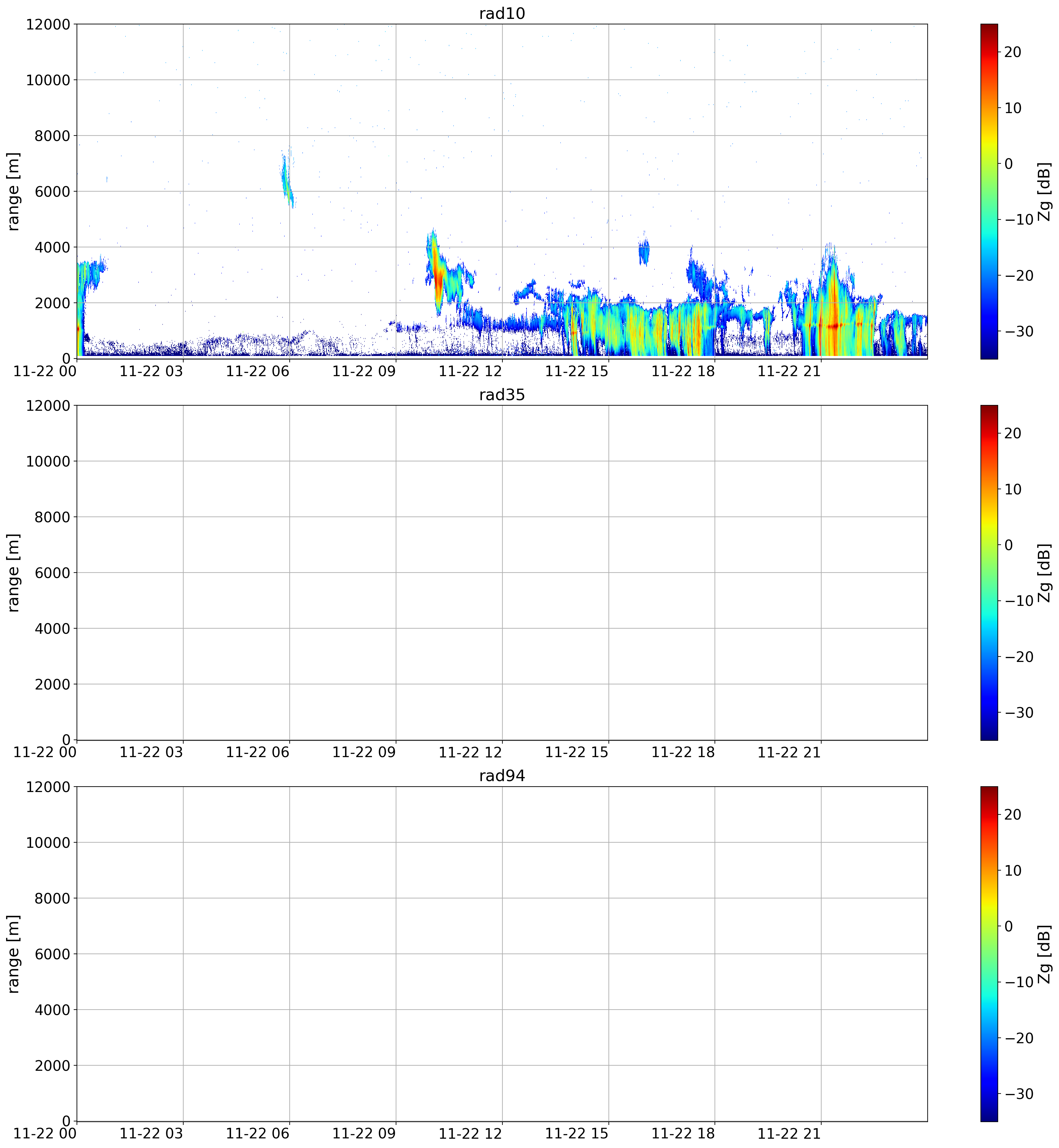Click the colorbar beside the rad94 panel
1059x1148 pixels.
[x=989, y=954]
